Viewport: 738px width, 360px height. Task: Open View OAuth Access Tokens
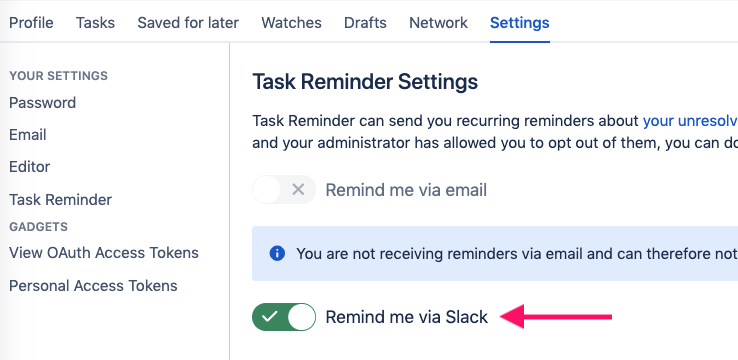[104, 253]
